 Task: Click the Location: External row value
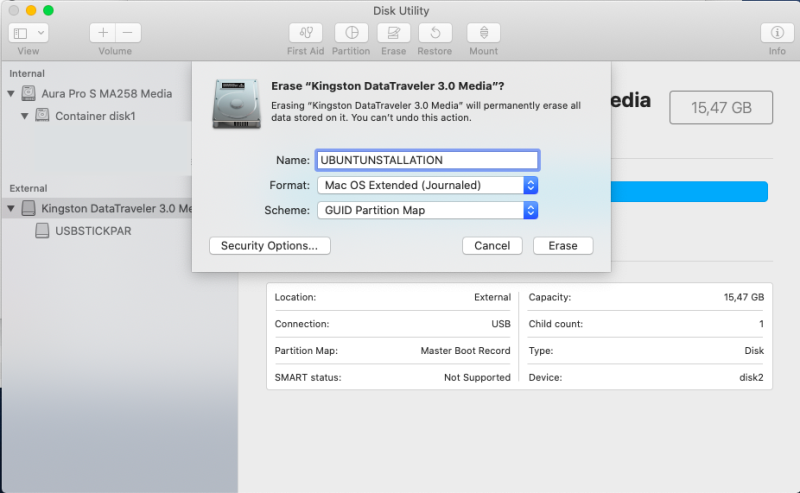pyautogui.click(x=492, y=297)
